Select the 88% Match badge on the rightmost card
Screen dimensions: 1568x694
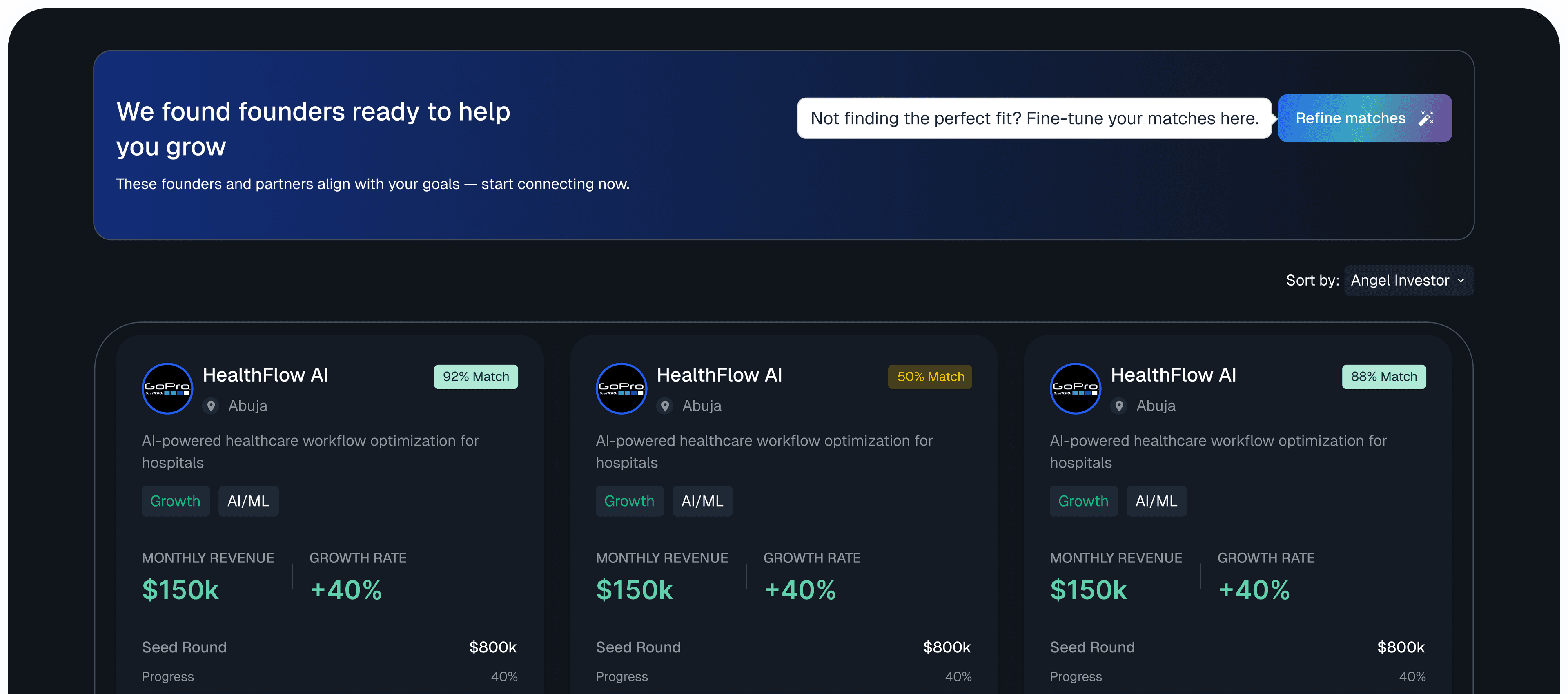point(1383,376)
